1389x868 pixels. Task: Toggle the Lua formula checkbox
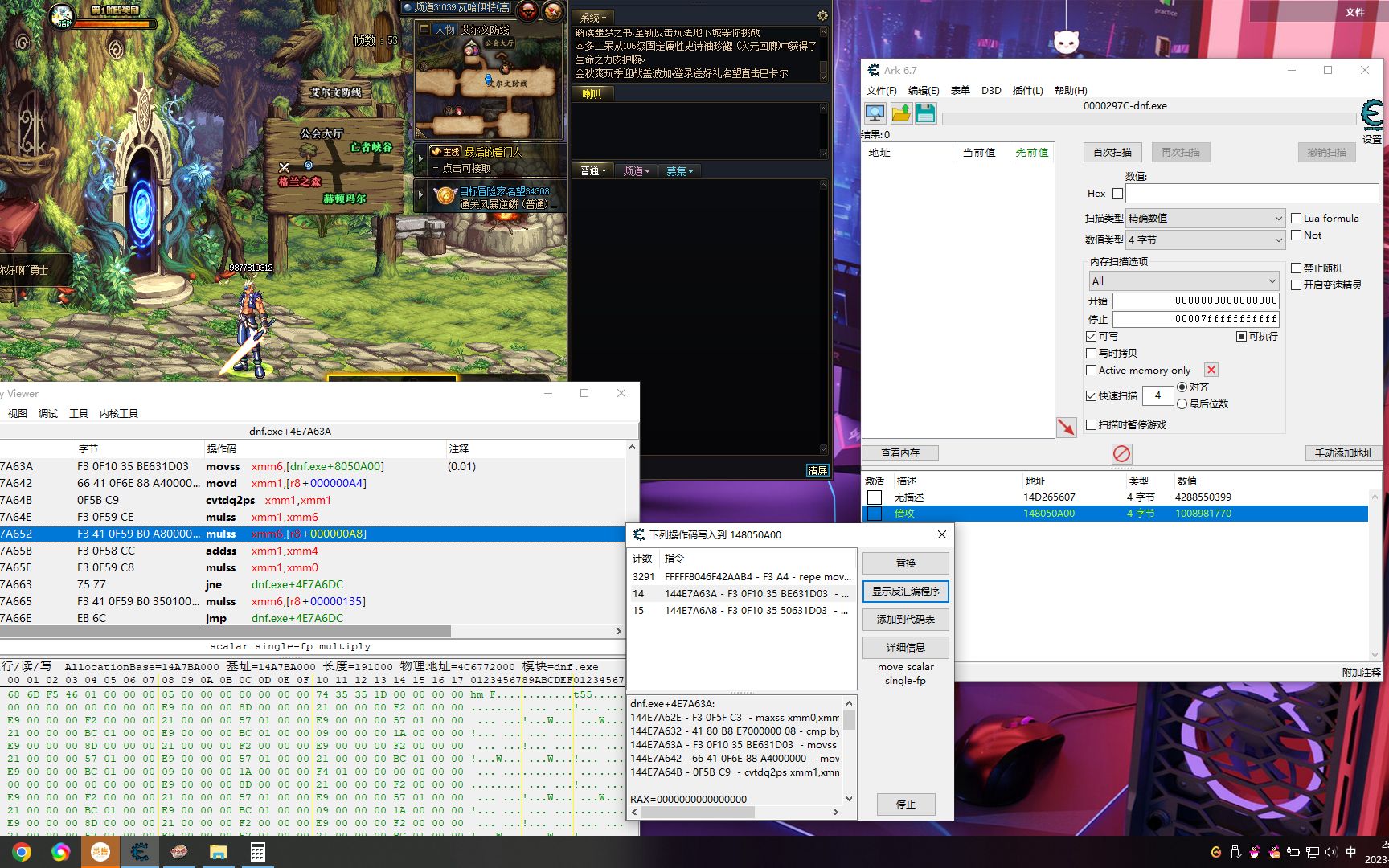coord(1296,218)
